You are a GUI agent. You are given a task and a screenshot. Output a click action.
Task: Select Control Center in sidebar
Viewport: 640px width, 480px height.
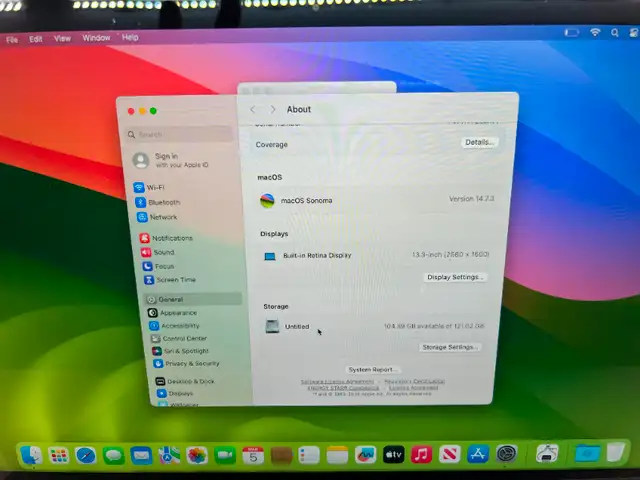point(179,338)
